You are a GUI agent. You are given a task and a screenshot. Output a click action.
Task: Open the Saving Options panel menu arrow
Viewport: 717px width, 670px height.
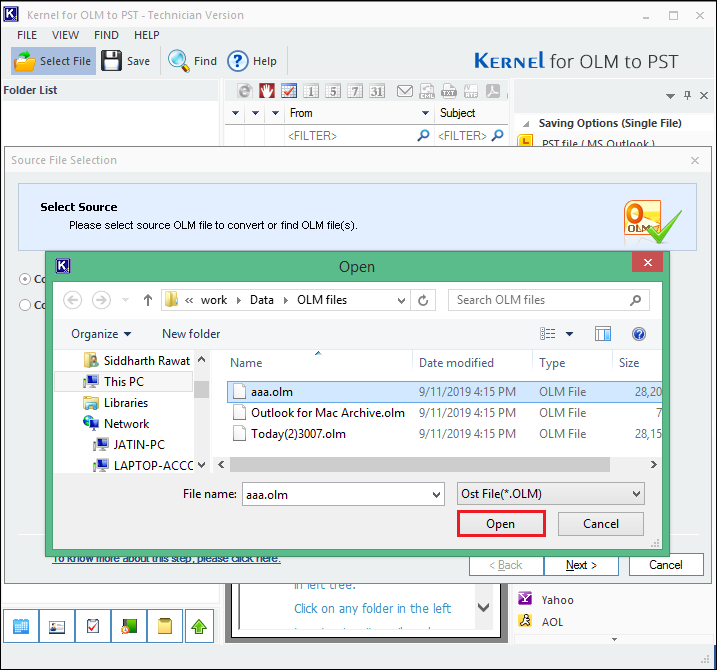point(670,96)
